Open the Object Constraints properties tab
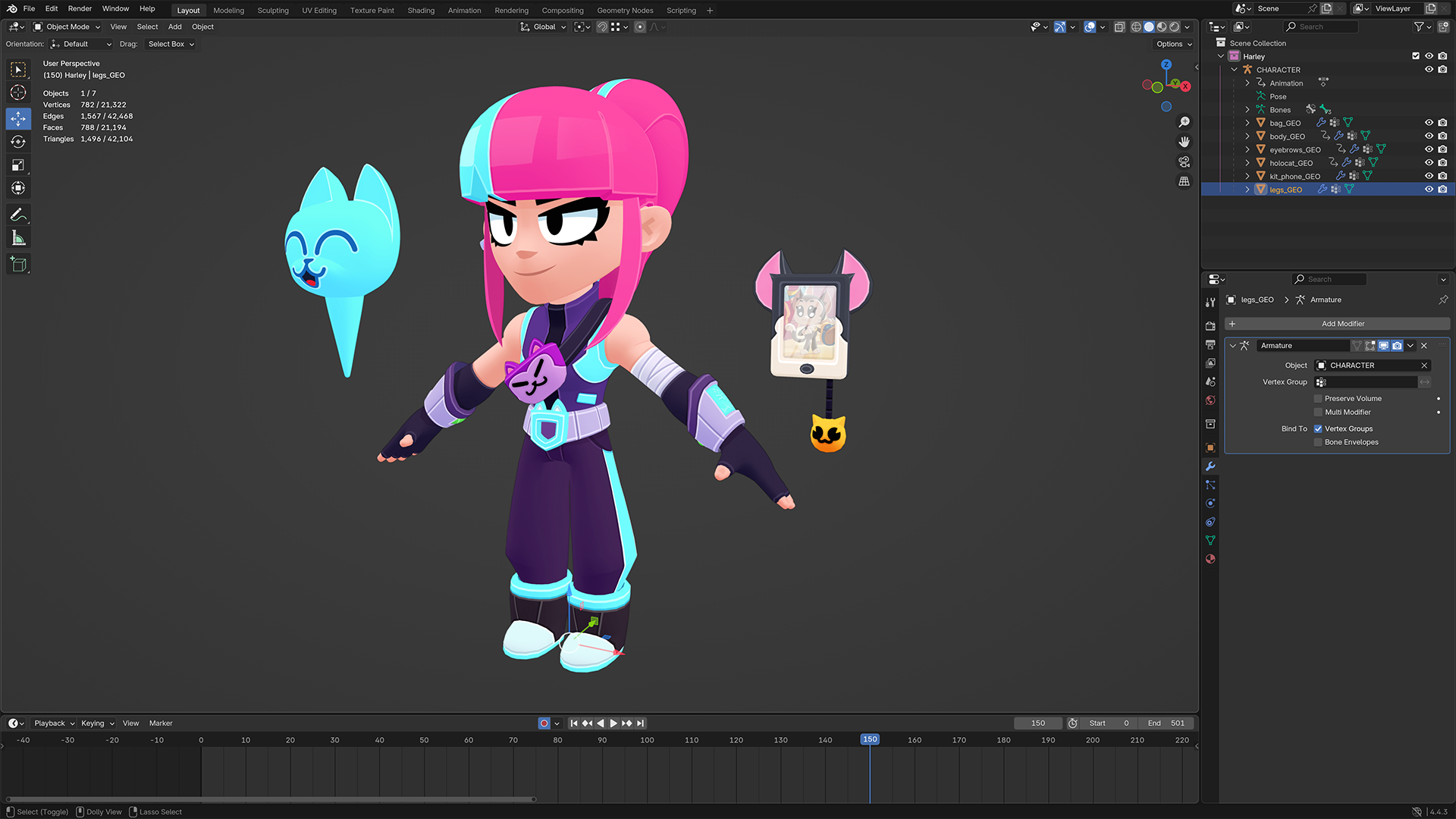The width and height of the screenshot is (1456, 819). tap(1210, 522)
